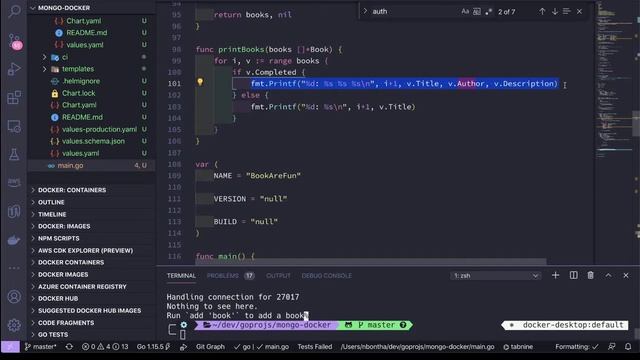Click tabnine status bar item
The height and width of the screenshot is (360, 640).
[518, 347]
